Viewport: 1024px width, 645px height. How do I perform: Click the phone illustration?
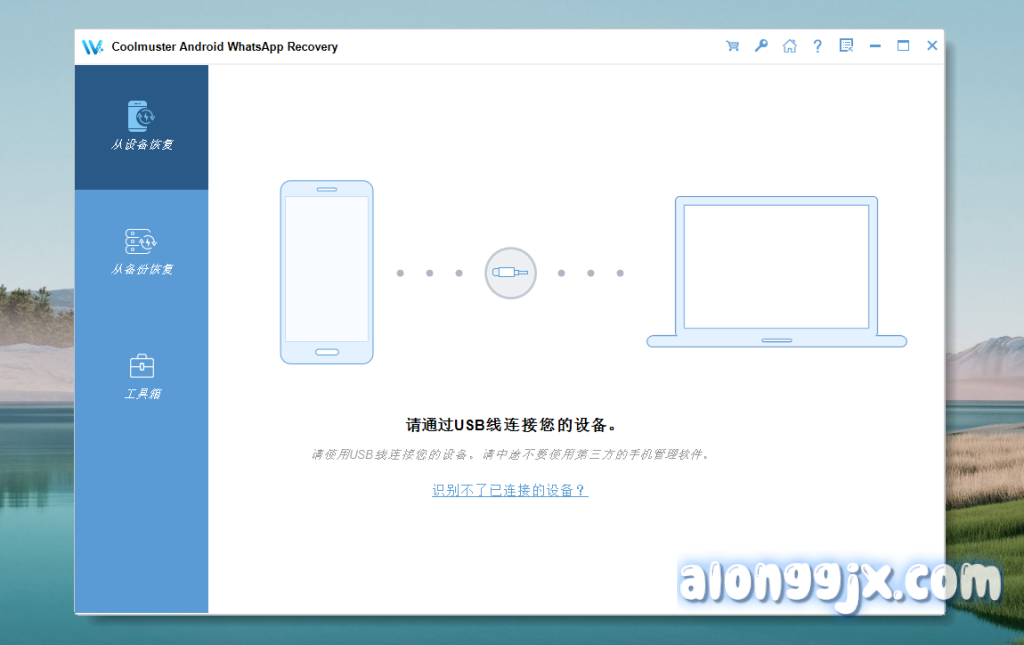click(326, 272)
